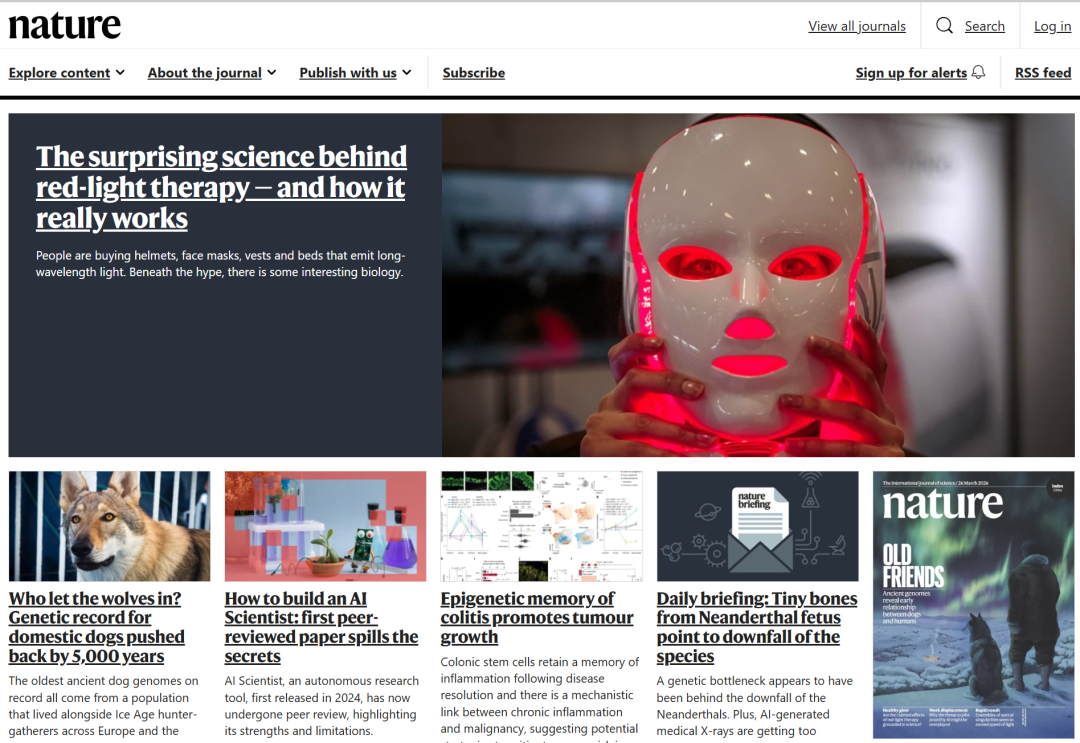This screenshot has height=743, width=1080.
Task: Expand the About the journal chevron
Action: [x=272, y=72]
